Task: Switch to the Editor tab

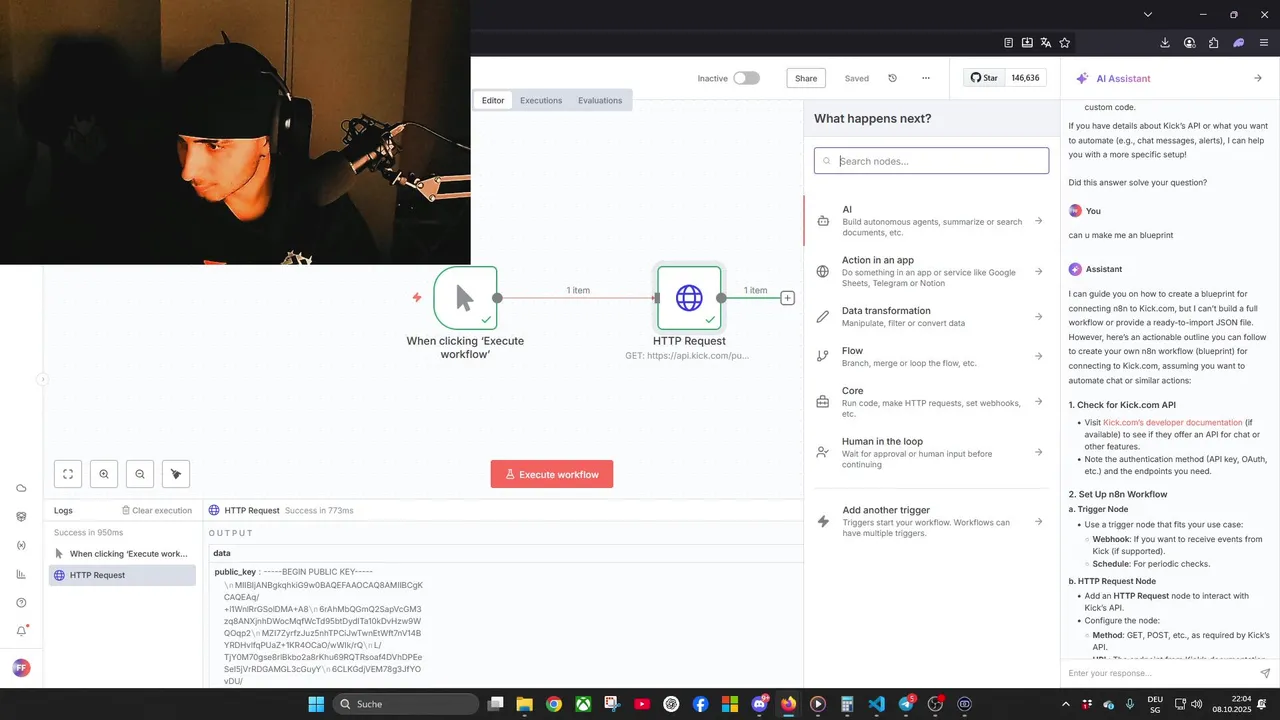Action: click(x=493, y=100)
